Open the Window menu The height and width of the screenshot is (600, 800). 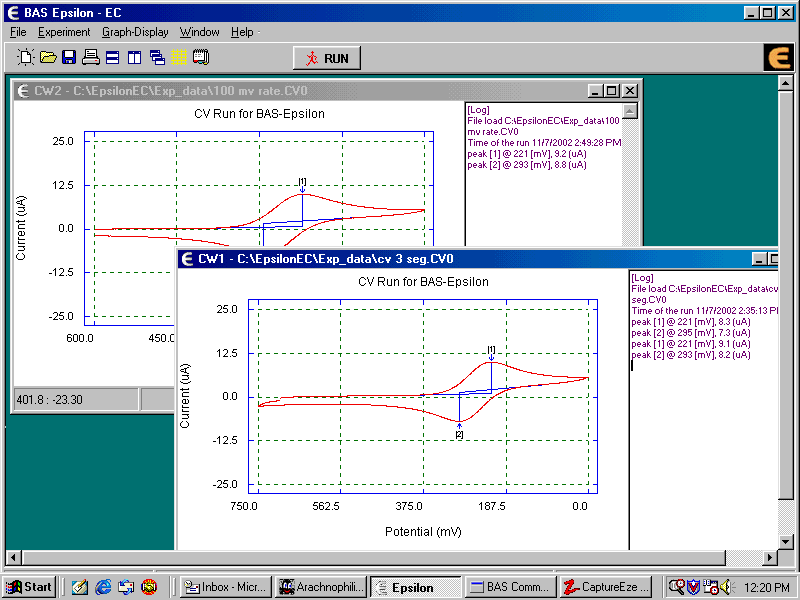pyautogui.click(x=199, y=32)
